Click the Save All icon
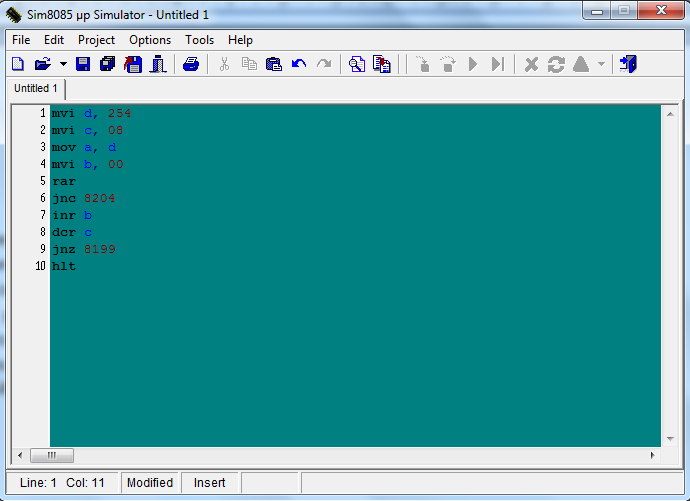Viewport: 690px width, 501px height. (x=107, y=64)
